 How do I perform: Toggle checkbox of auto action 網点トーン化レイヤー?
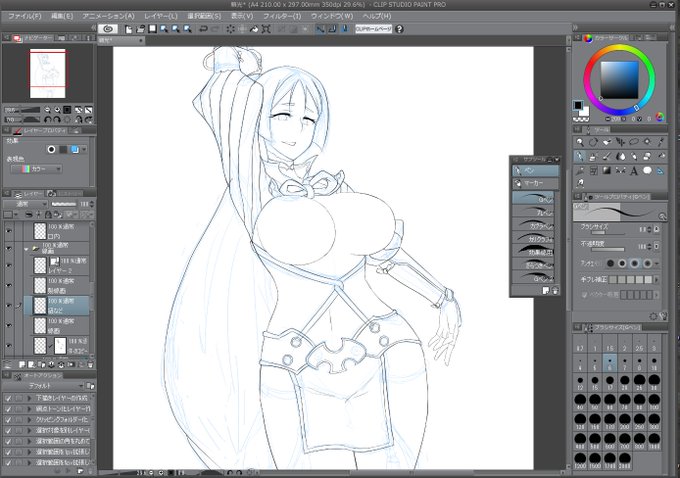(x=8, y=409)
